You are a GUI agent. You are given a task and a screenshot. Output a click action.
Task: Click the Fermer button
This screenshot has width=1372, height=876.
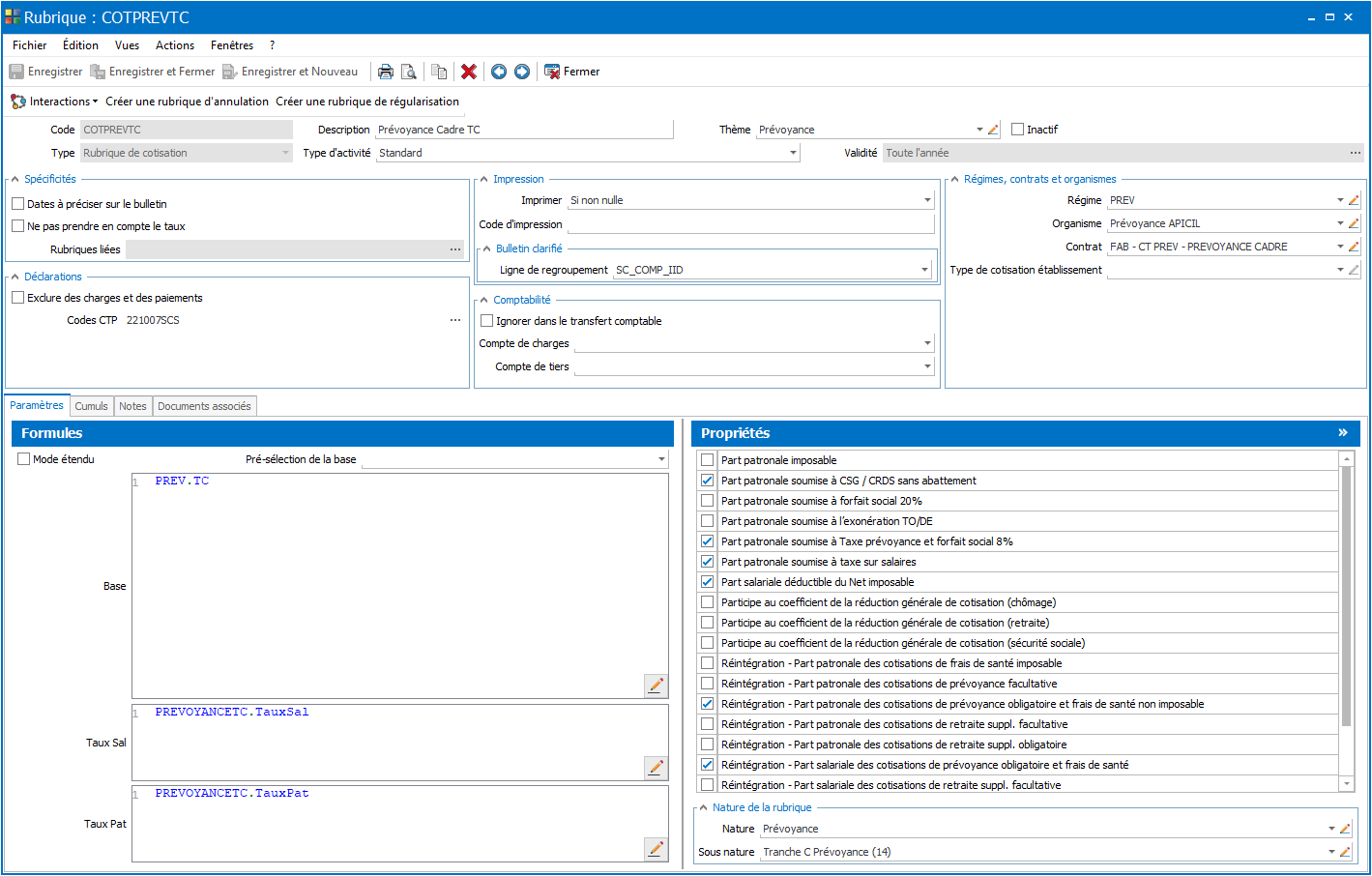(571, 72)
